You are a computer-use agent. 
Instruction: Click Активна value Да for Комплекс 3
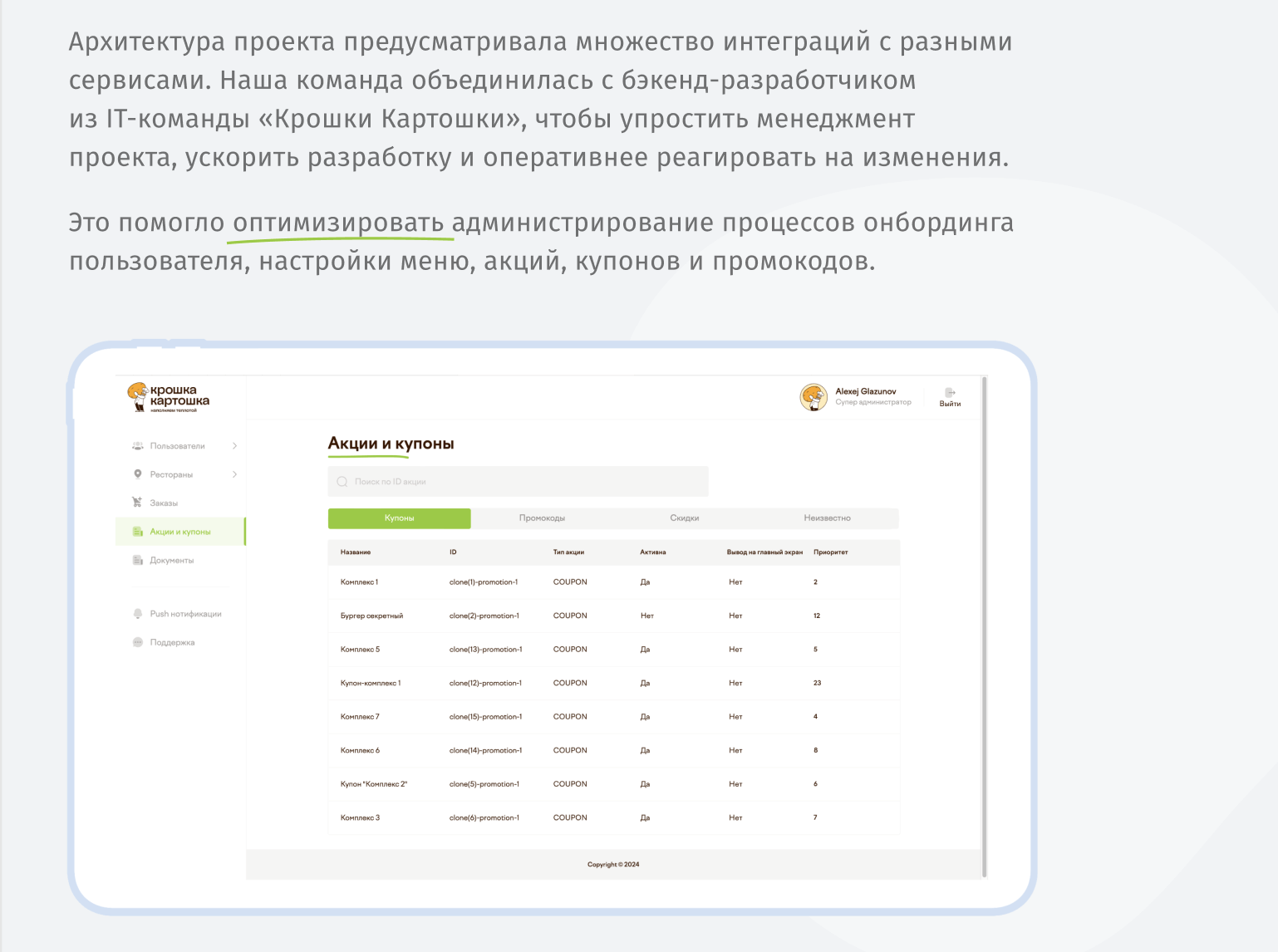[645, 818]
